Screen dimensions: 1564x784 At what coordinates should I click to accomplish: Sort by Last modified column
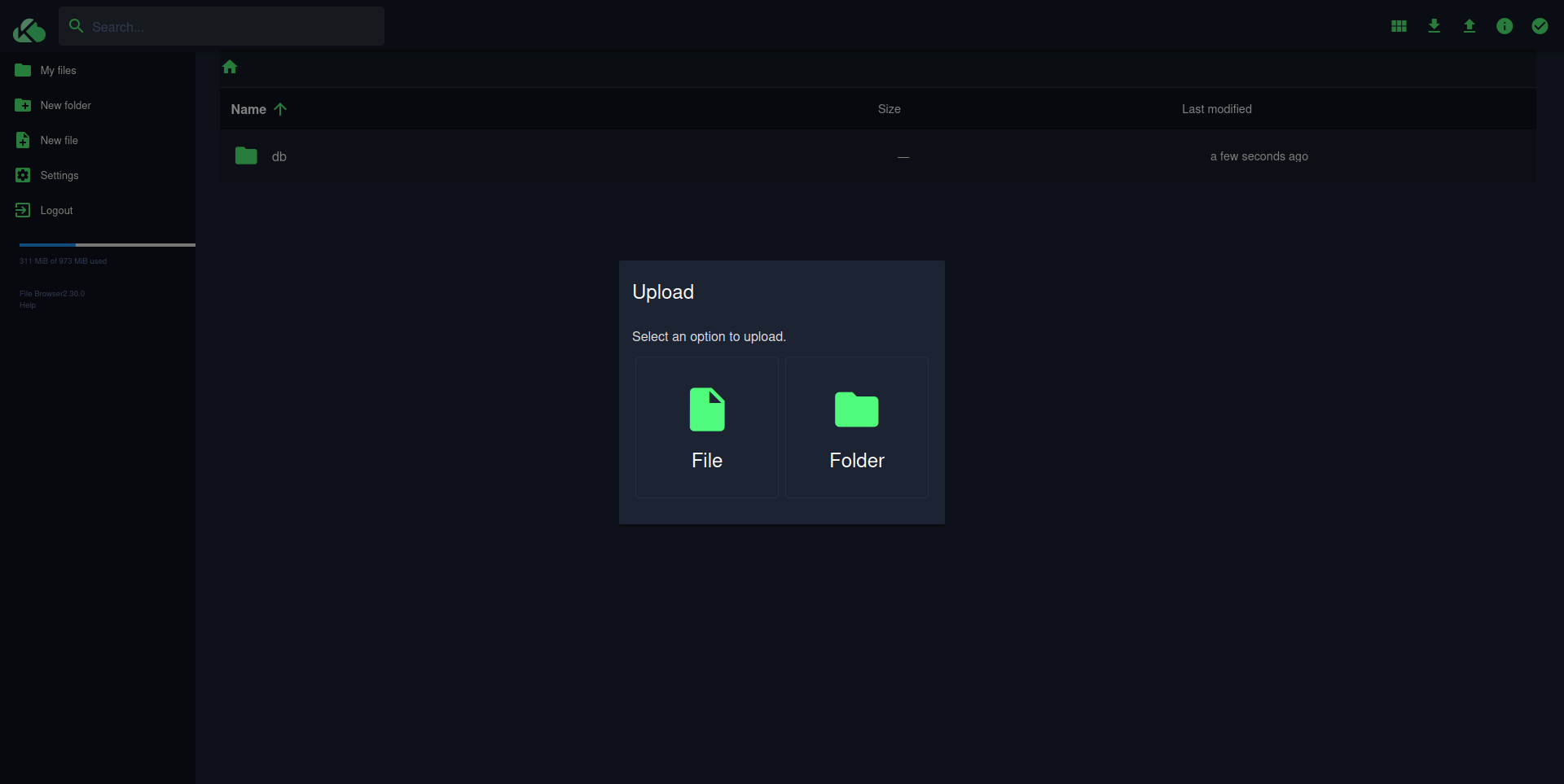(1216, 109)
